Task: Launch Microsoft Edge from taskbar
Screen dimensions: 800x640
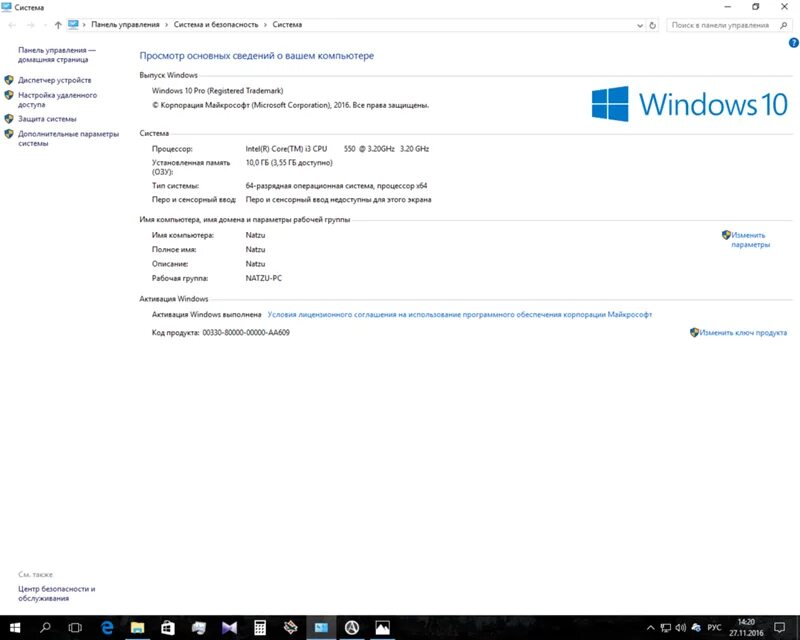Action: [107, 628]
